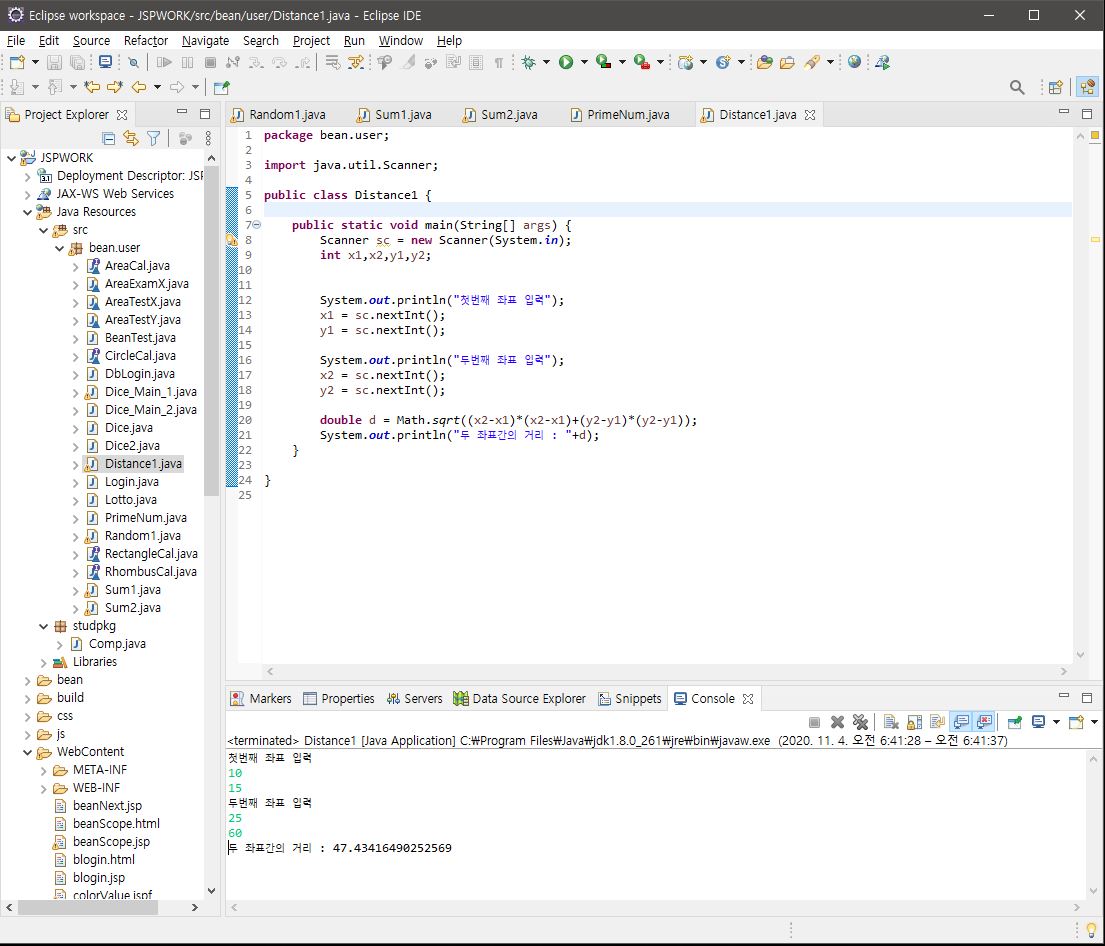The image size is (1105, 946).
Task: Click the Debug bug icon
Action: coord(528,62)
